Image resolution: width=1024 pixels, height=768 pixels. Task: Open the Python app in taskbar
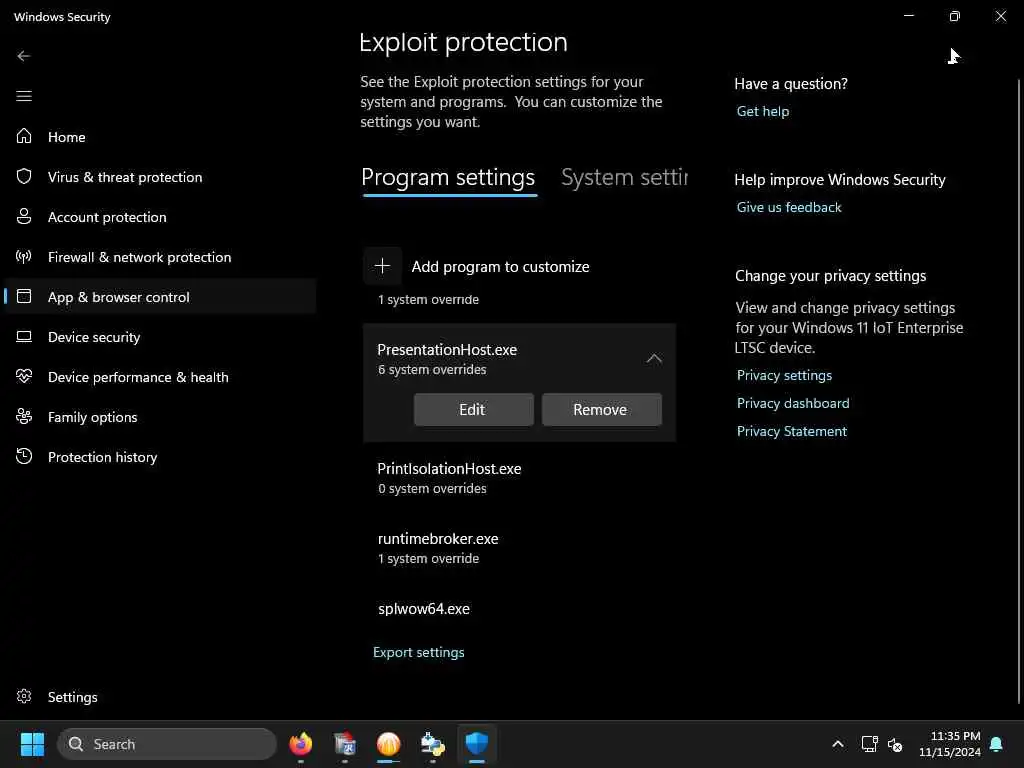[432, 744]
